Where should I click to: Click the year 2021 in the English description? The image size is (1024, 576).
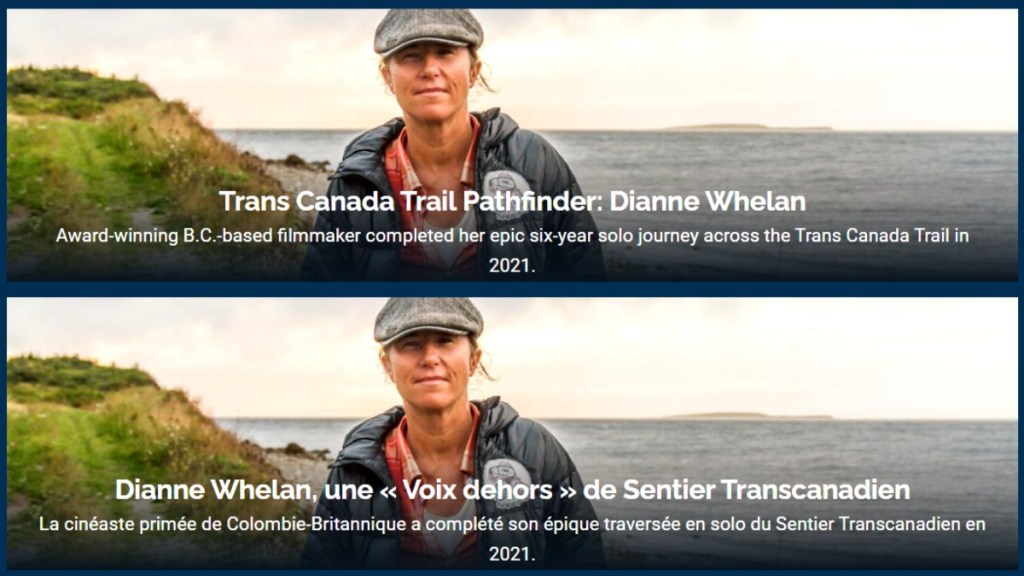512,266
